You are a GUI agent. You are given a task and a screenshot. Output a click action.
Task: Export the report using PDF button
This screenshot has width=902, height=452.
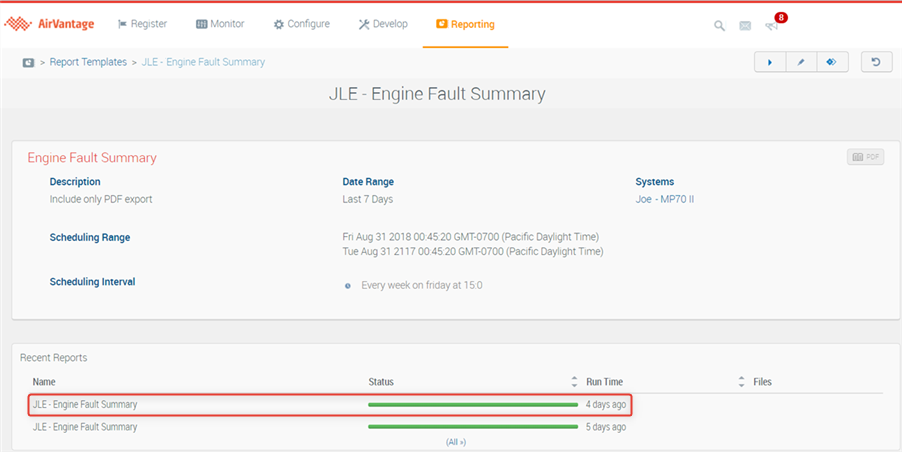pyautogui.click(x=865, y=157)
